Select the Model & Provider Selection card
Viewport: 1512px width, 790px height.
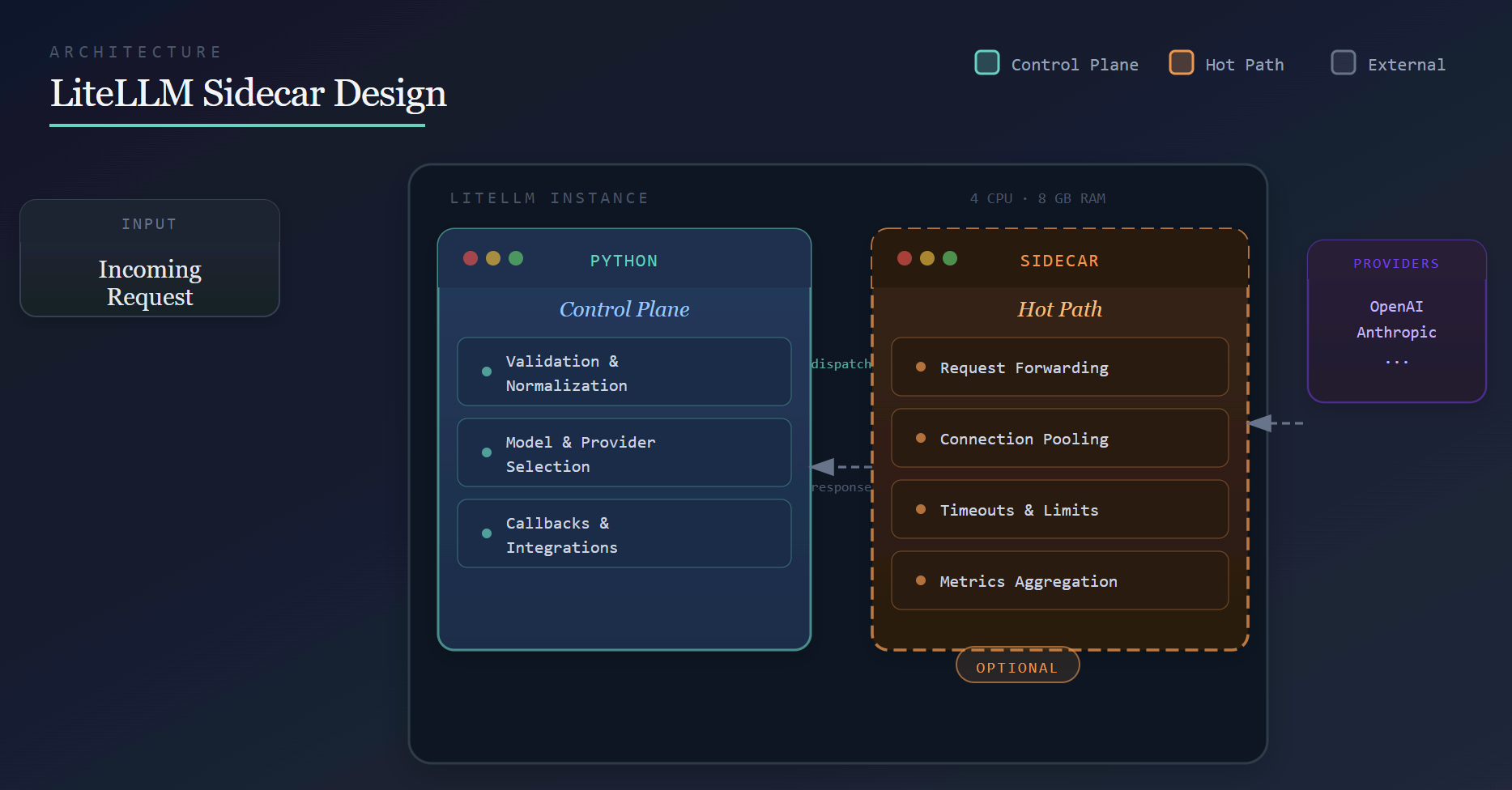[x=624, y=452]
